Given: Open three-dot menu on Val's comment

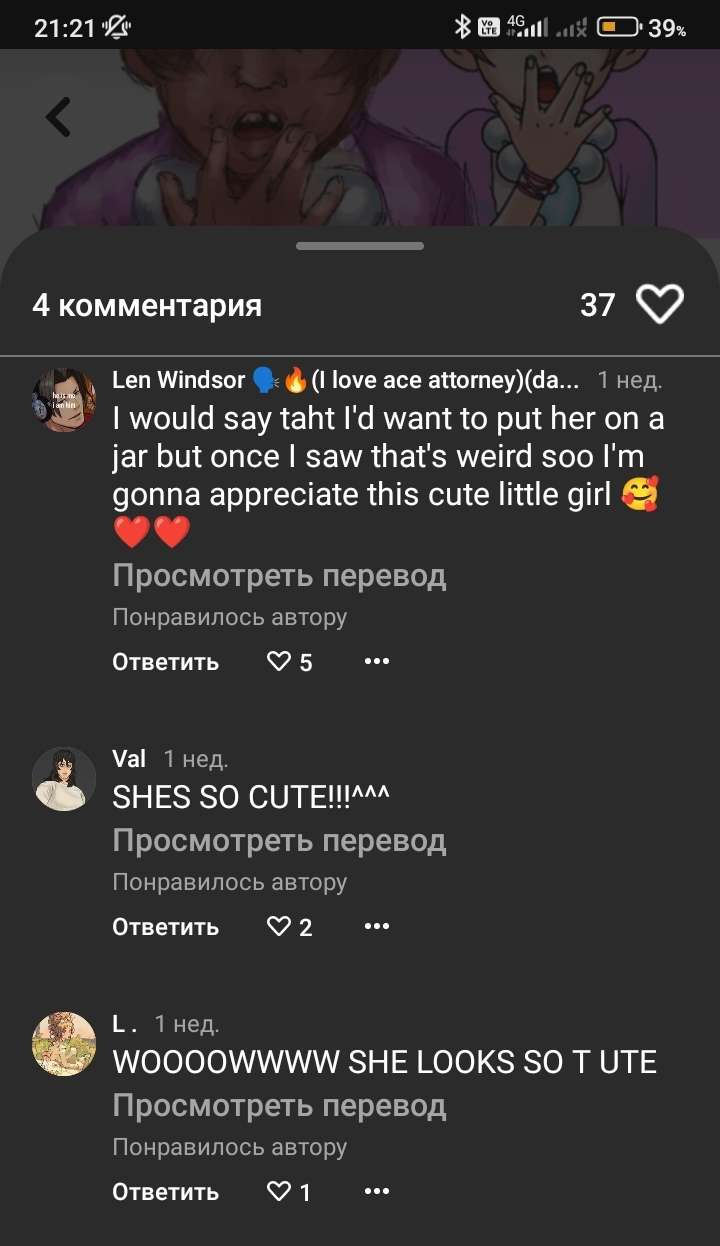Looking at the screenshot, I should point(376,927).
